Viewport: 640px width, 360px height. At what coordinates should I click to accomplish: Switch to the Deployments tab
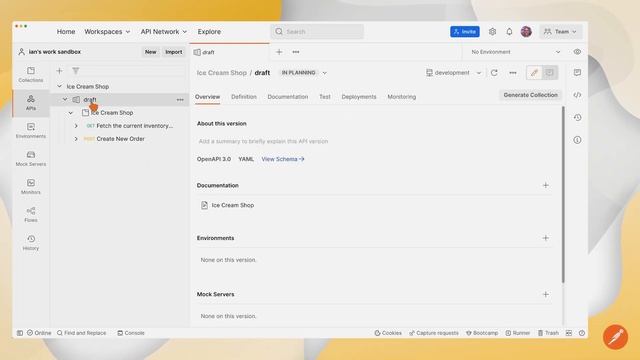click(x=359, y=97)
